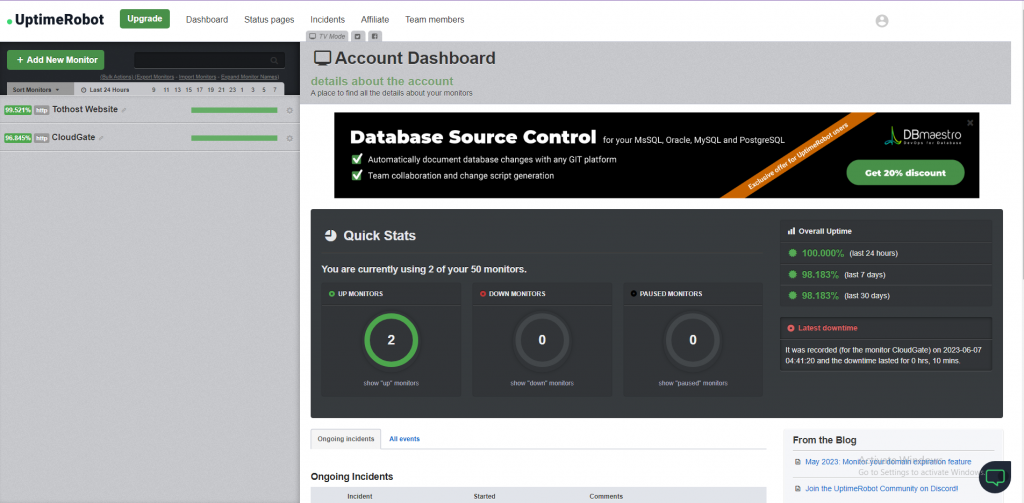The image size is (1024, 503).
Task: Close the DBmaestro ad banner
Action: 970,122
